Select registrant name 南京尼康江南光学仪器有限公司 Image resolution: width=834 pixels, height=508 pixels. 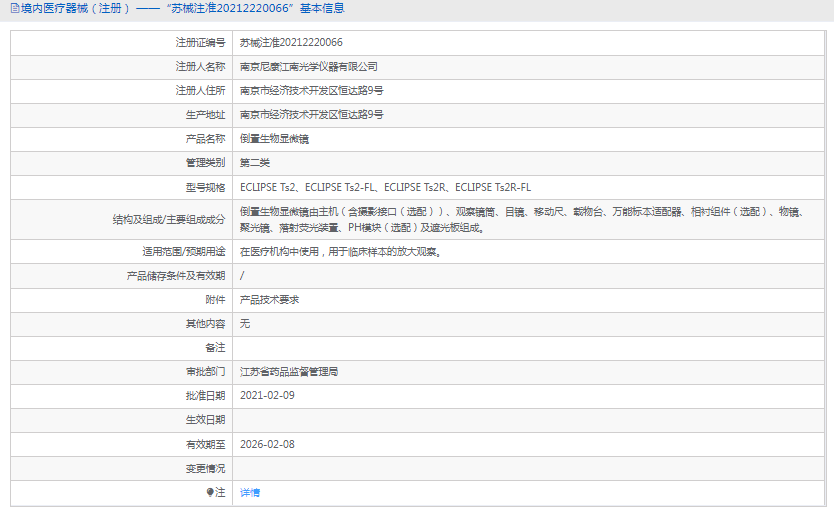click(x=308, y=66)
